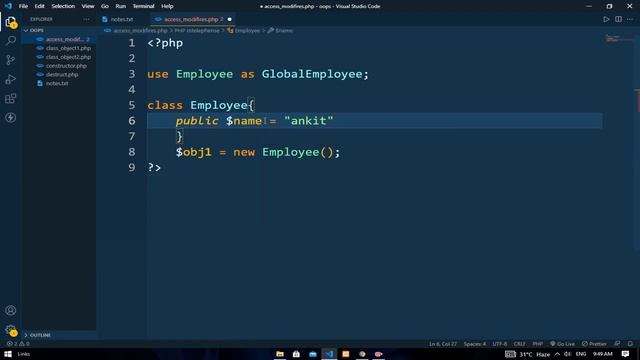Select the access_modifires.php tab
Image resolution: width=640 pixels, height=360 pixels.
[193, 19]
